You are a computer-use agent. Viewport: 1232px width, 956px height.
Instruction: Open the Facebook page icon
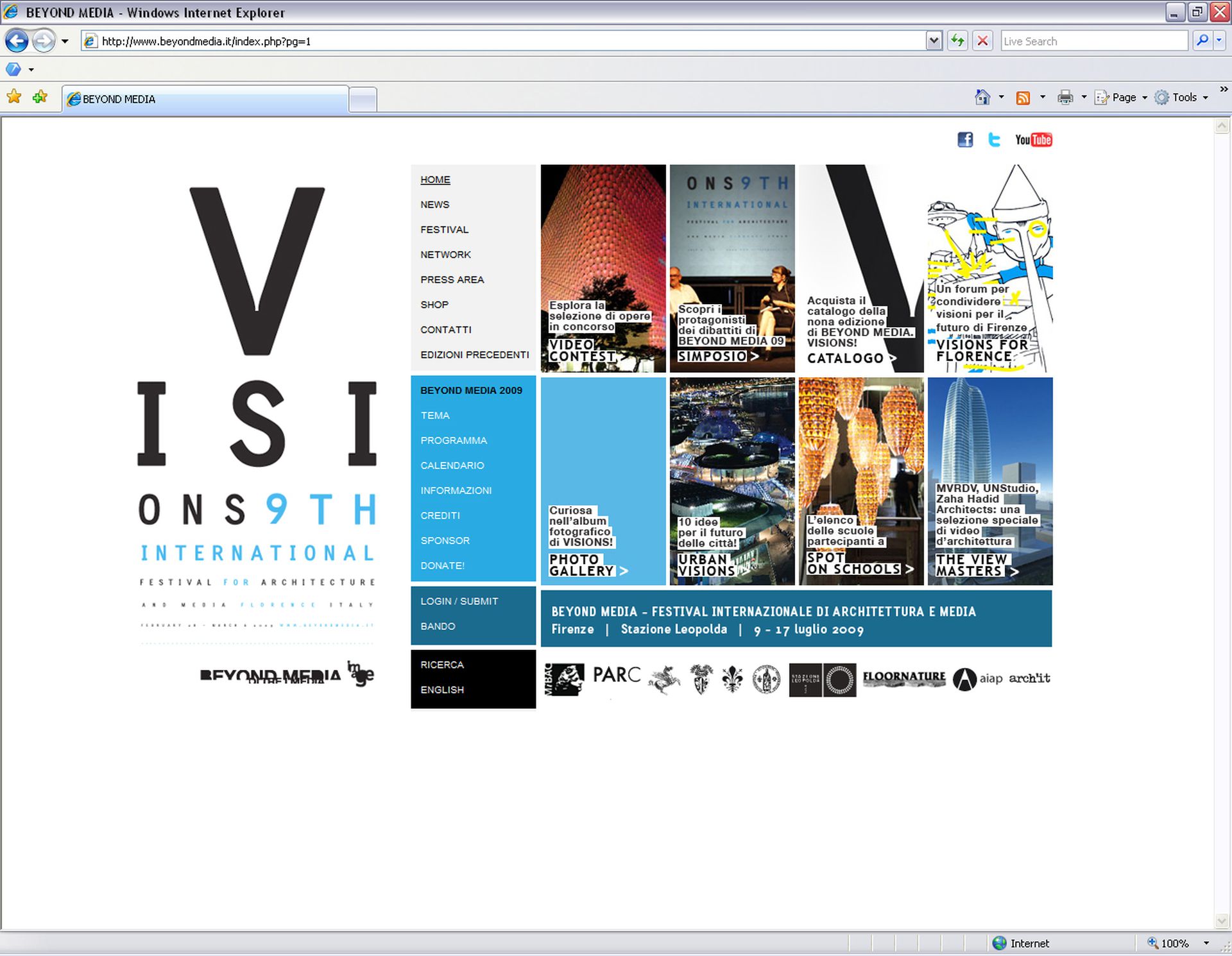tap(964, 139)
